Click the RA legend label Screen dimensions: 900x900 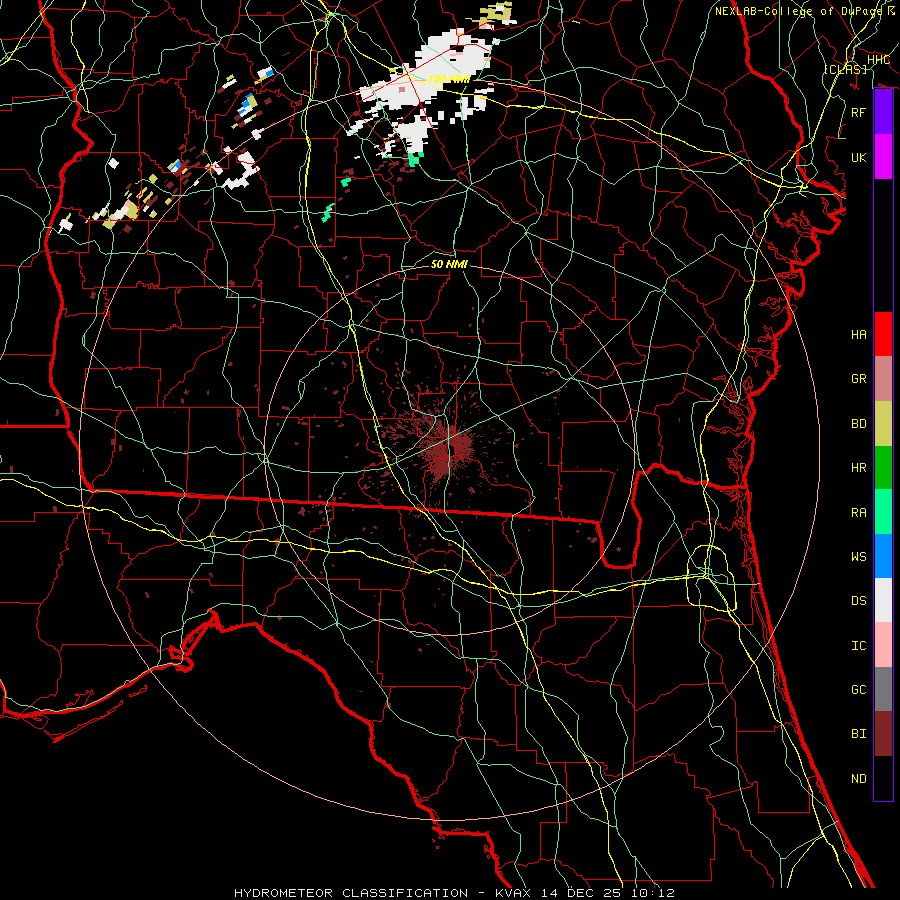[x=858, y=512]
